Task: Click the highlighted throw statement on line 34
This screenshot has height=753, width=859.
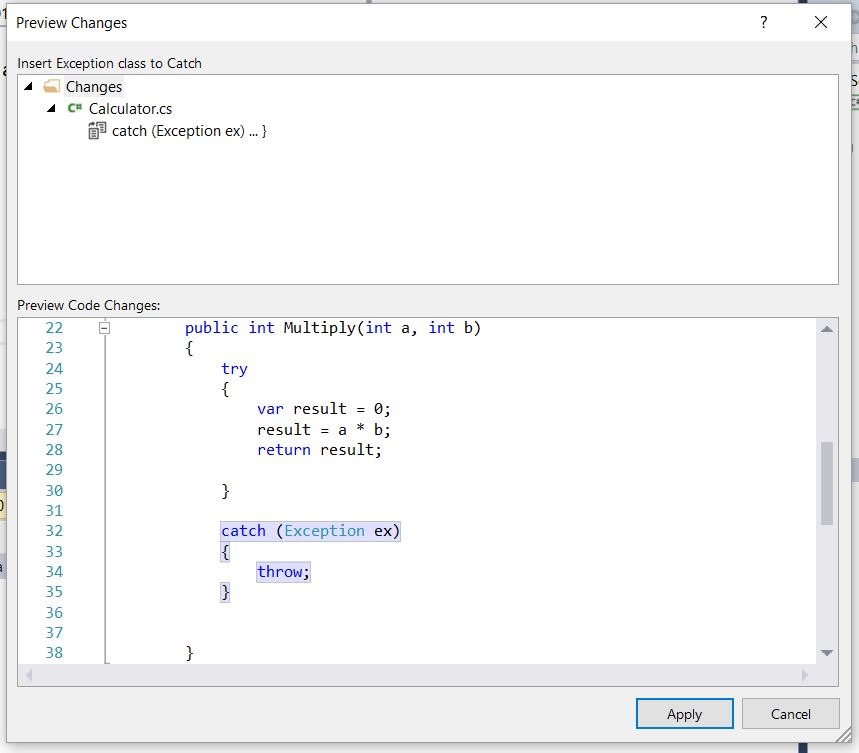Action: [284, 572]
